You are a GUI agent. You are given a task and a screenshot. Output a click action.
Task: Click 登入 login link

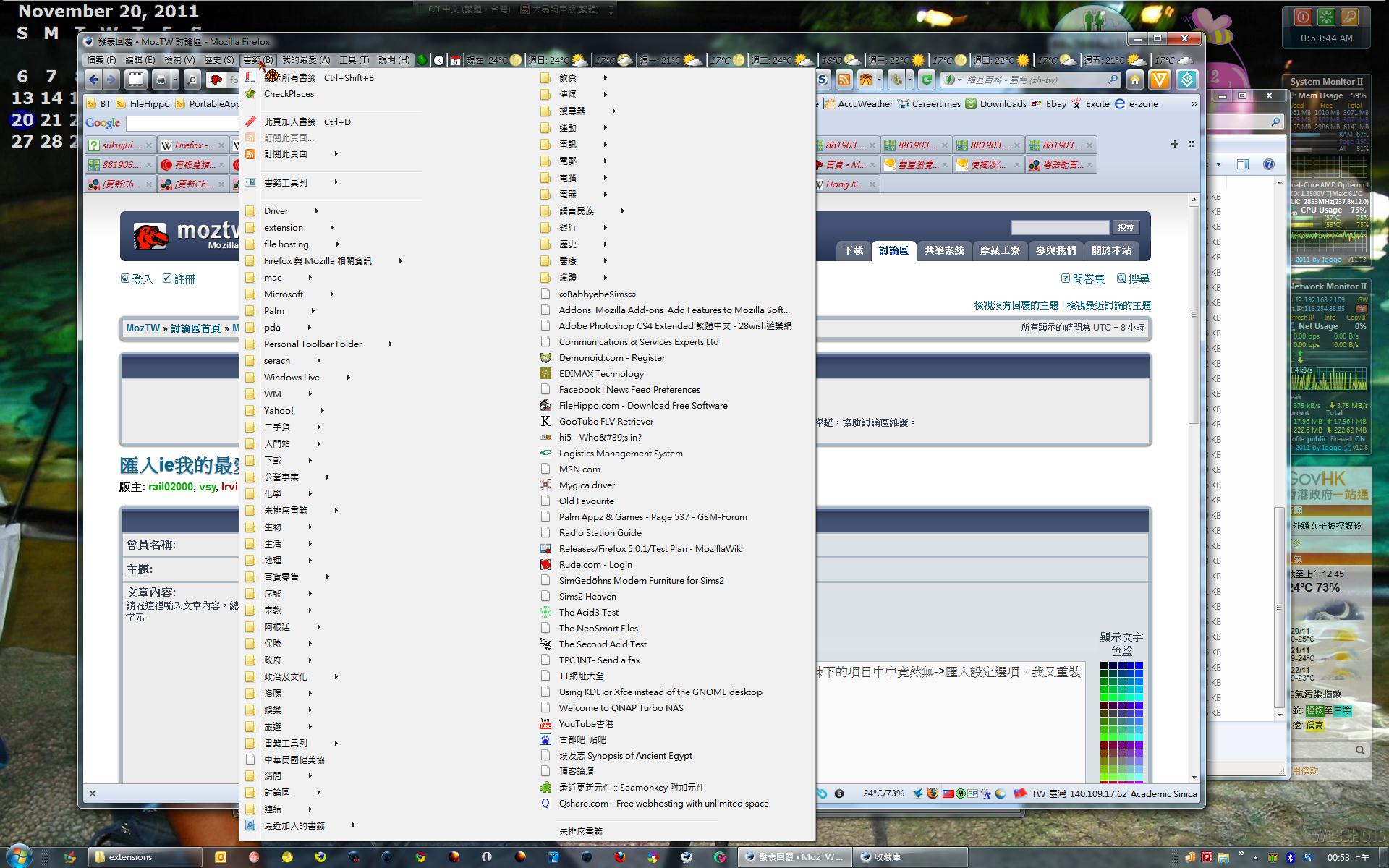137,278
